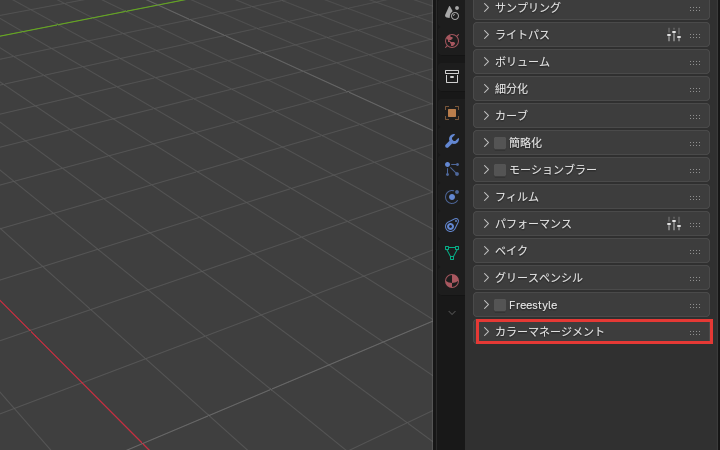Viewport: 720px width, 450px height.
Task: Expand the グリースペンシル panel
Action: coord(486,277)
